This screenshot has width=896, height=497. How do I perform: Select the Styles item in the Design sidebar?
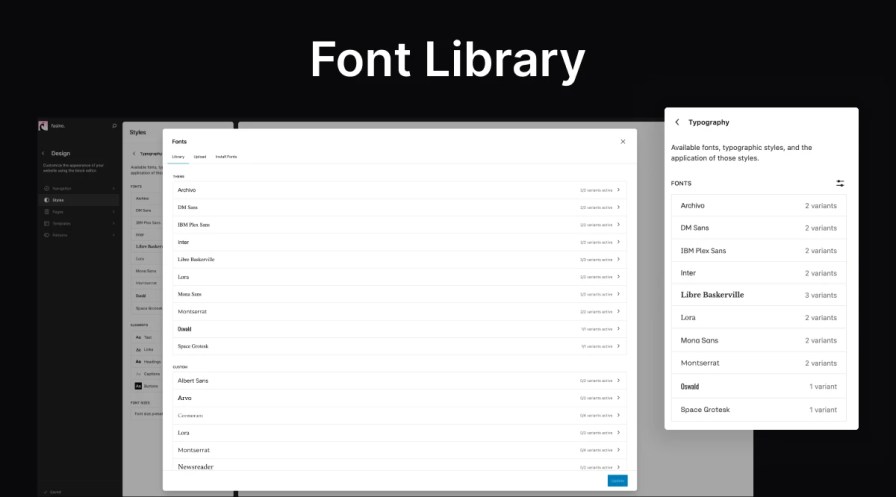pos(78,200)
